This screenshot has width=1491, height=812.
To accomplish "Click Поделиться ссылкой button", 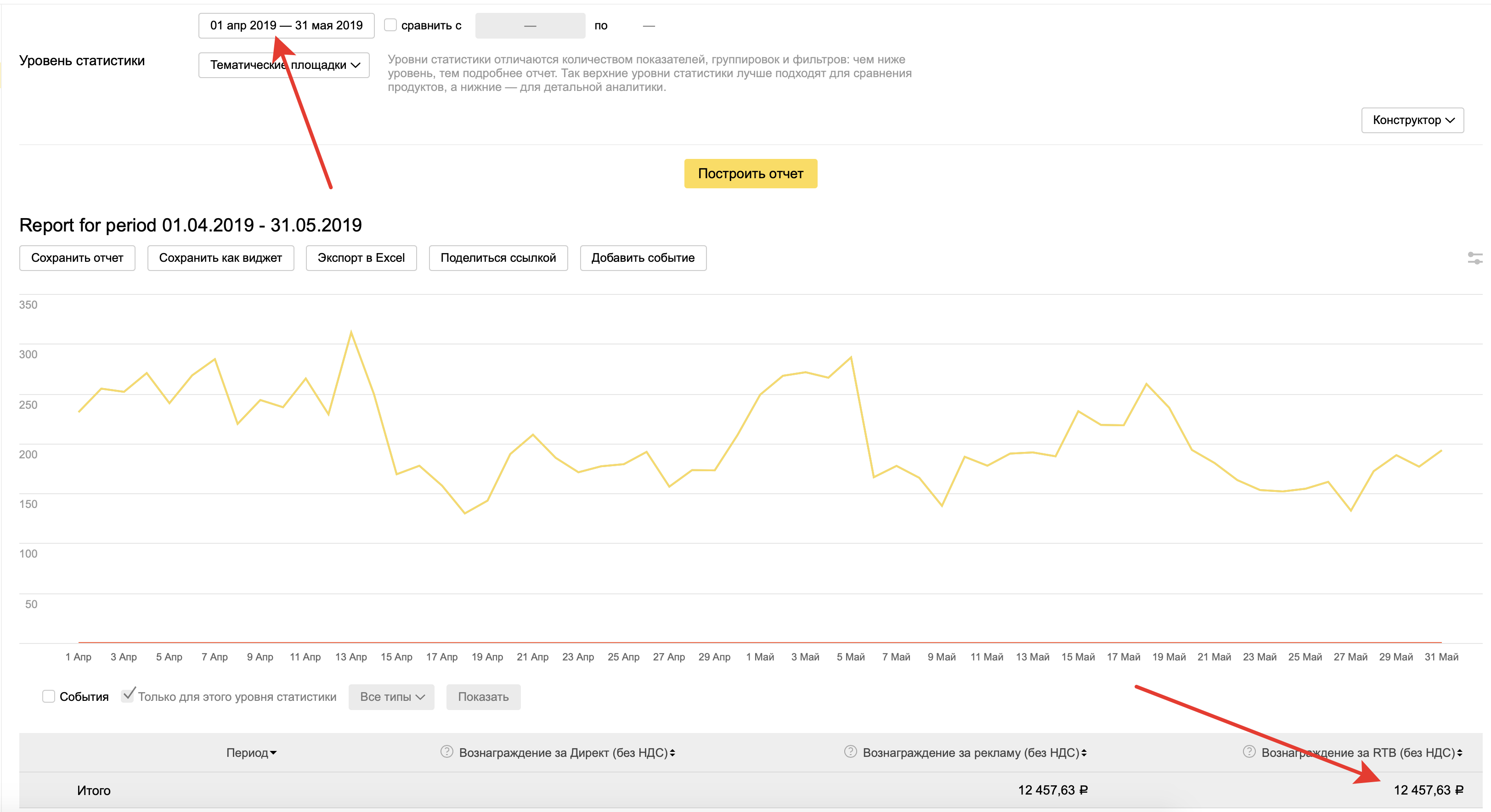I will pos(498,258).
